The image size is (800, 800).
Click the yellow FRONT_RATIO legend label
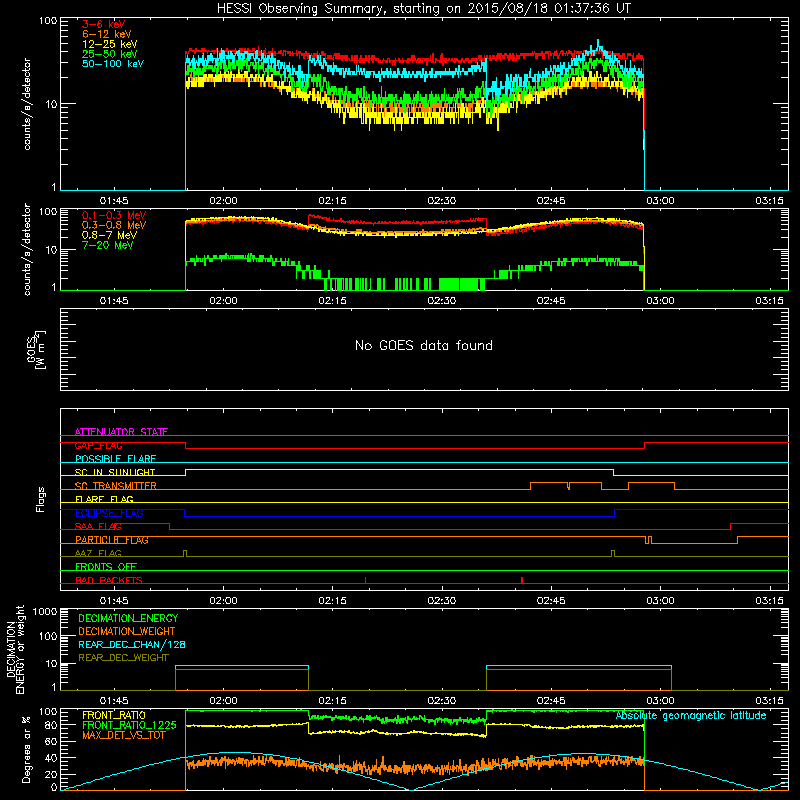tap(114, 716)
